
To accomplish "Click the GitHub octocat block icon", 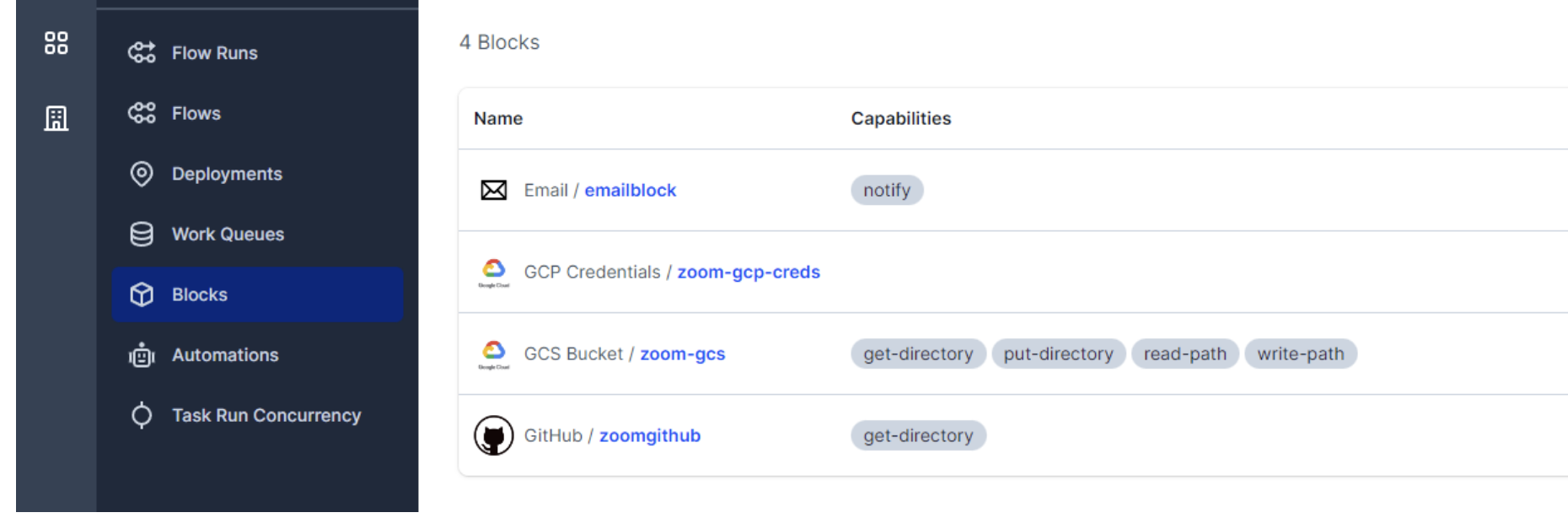I will 494,435.
